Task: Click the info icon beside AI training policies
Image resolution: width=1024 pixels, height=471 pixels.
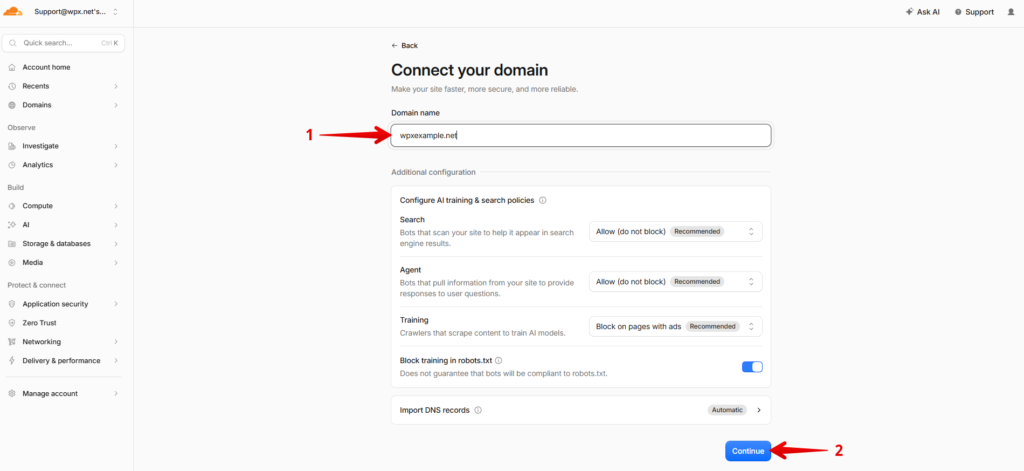Action: 543,201
